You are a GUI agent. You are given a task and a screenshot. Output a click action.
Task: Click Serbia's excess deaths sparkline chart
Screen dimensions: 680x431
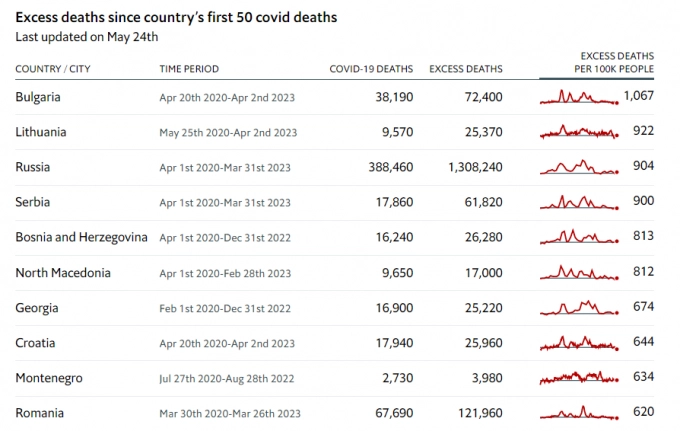[579, 202]
